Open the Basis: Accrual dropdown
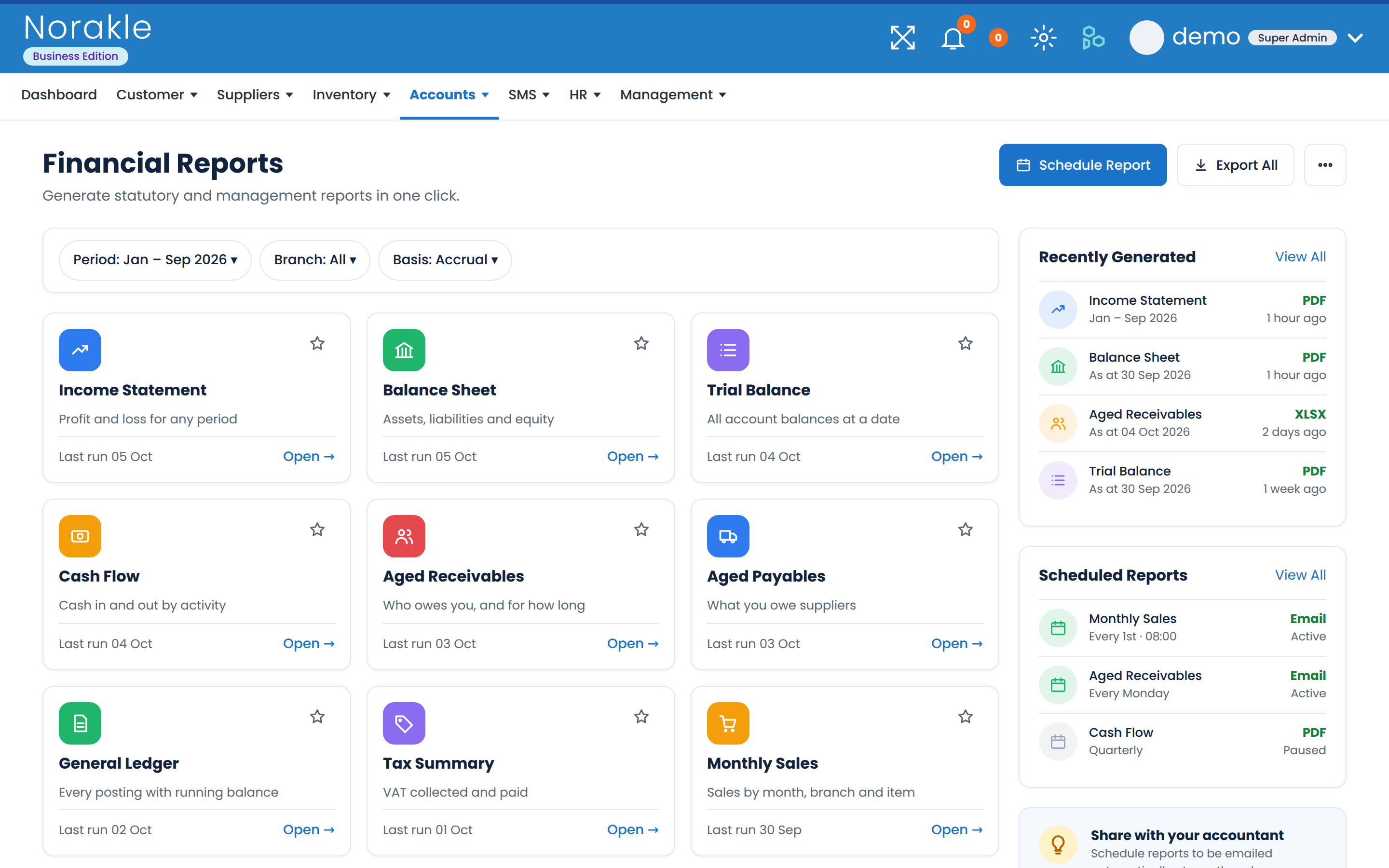The height and width of the screenshot is (868, 1389). [445, 260]
